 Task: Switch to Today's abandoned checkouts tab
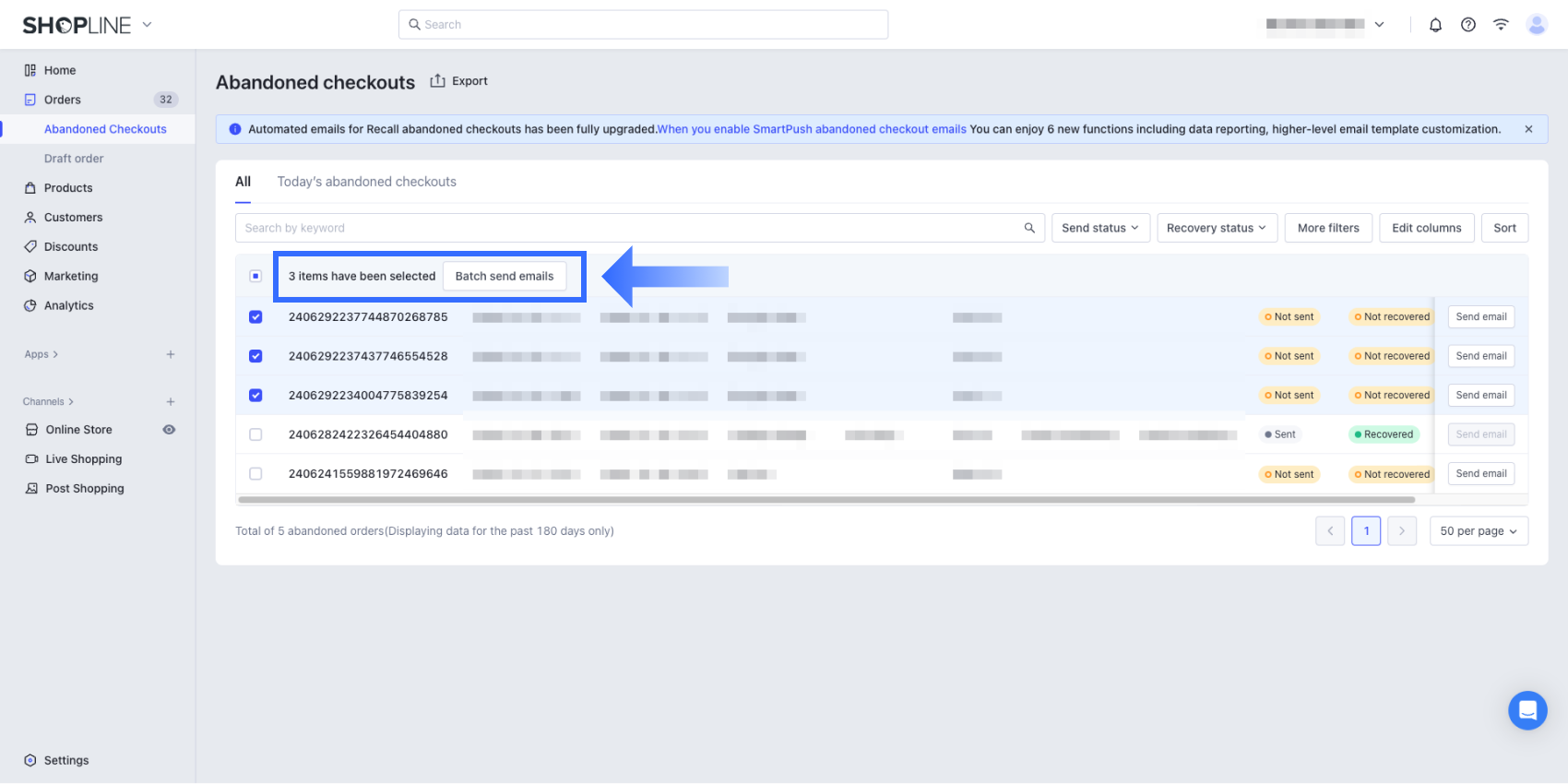pos(366,182)
